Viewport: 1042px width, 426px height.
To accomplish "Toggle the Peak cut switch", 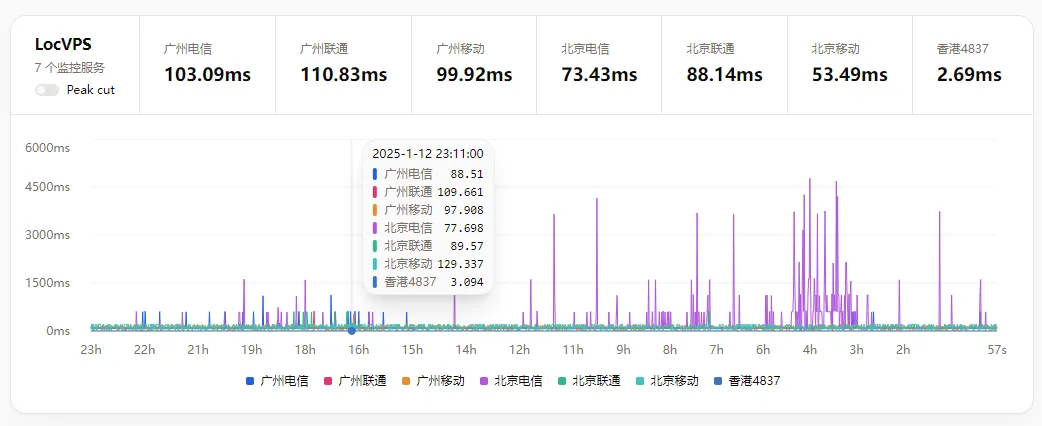I will click(47, 90).
